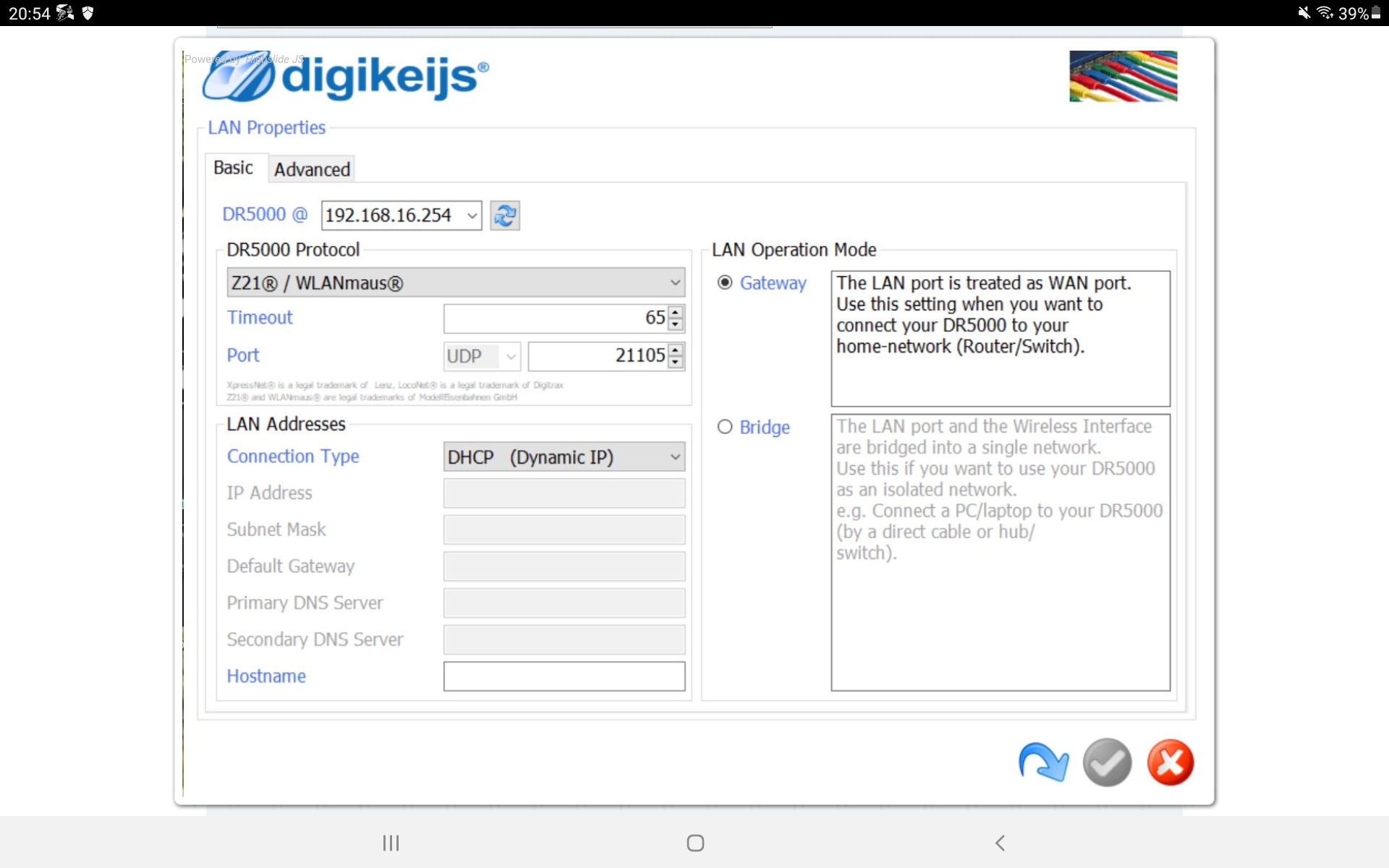1389x868 pixels.
Task: Click the Connection Type label
Action: pos(293,456)
